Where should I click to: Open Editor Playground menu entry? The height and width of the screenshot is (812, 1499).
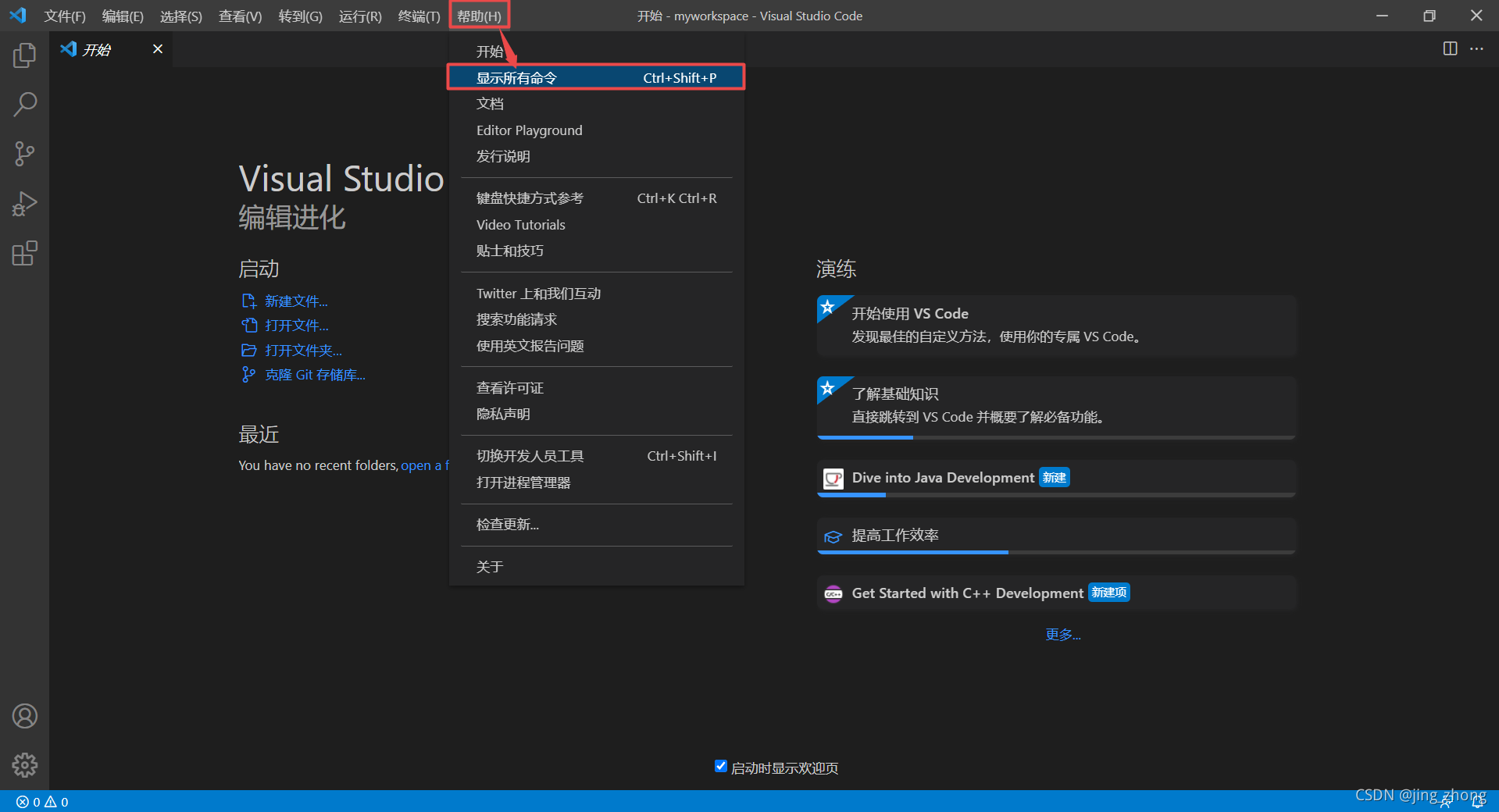click(597, 130)
